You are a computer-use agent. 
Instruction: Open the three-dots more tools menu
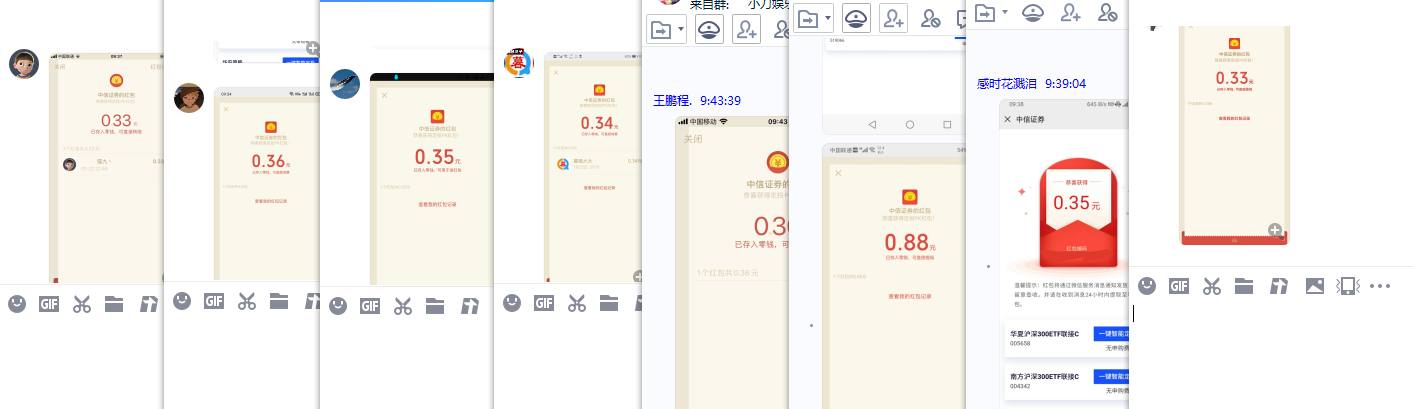tap(1381, 286)
